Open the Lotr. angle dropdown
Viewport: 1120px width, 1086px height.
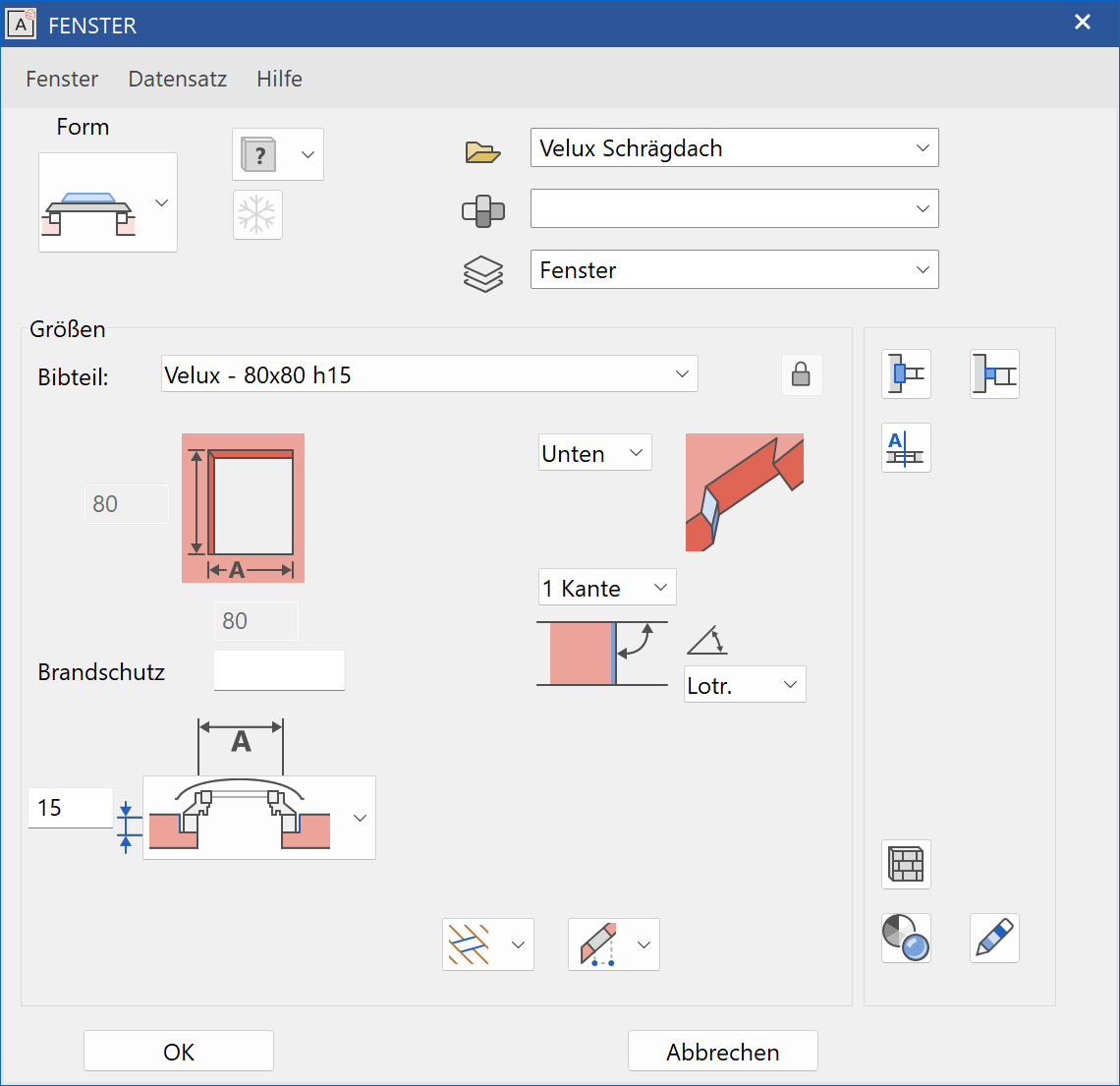tap(745, 684)
